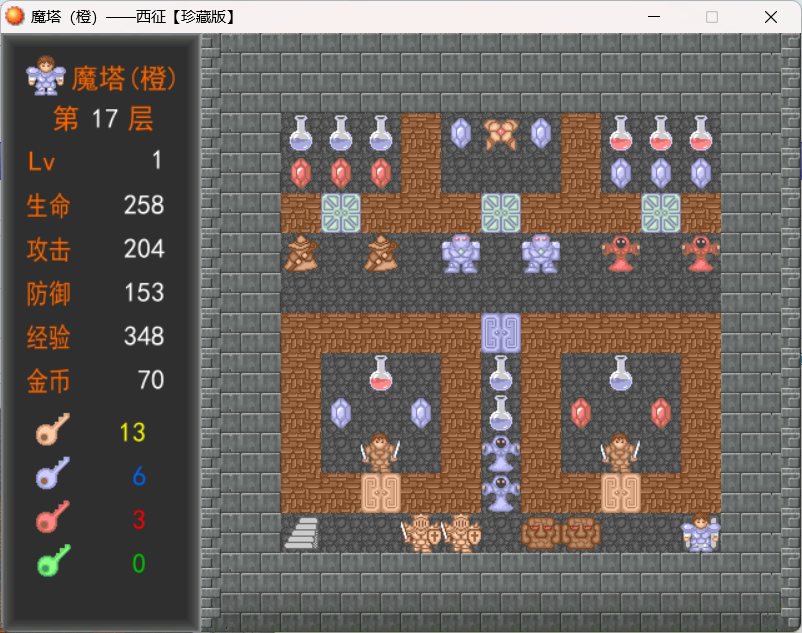Image resolution: width=802 pixels, height=633 pixels.
Task: Click the left yellow locked door
Action: tap(381, 493)
